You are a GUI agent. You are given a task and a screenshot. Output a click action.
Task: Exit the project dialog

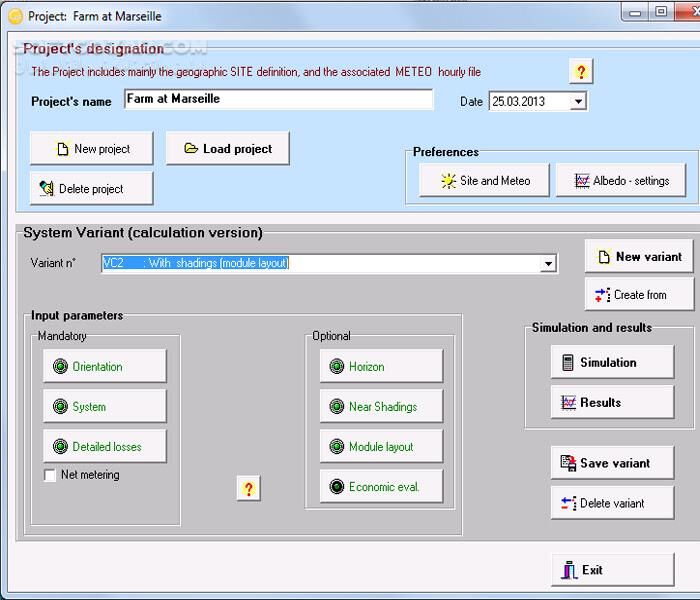coord(611,570)
